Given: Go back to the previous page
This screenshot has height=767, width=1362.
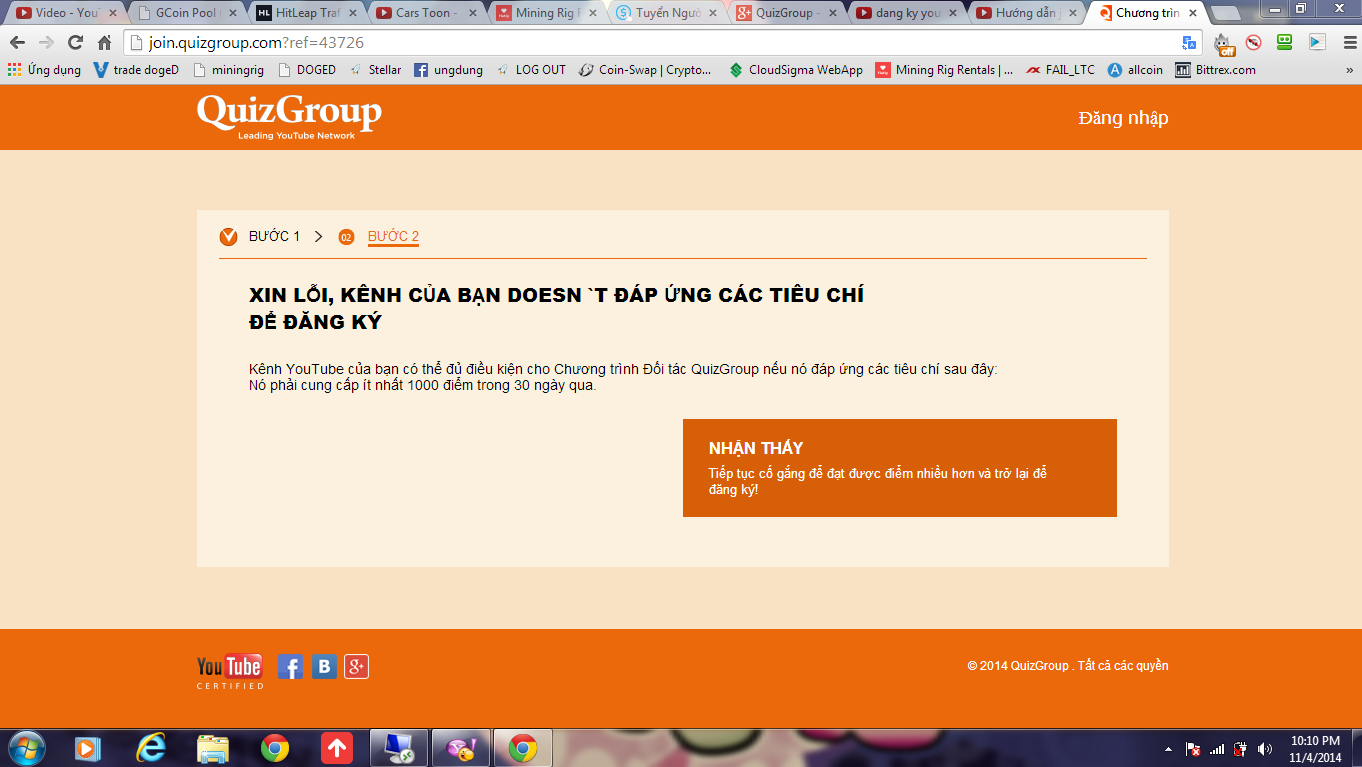Looking at the screenshot, I should pos(17,43).
